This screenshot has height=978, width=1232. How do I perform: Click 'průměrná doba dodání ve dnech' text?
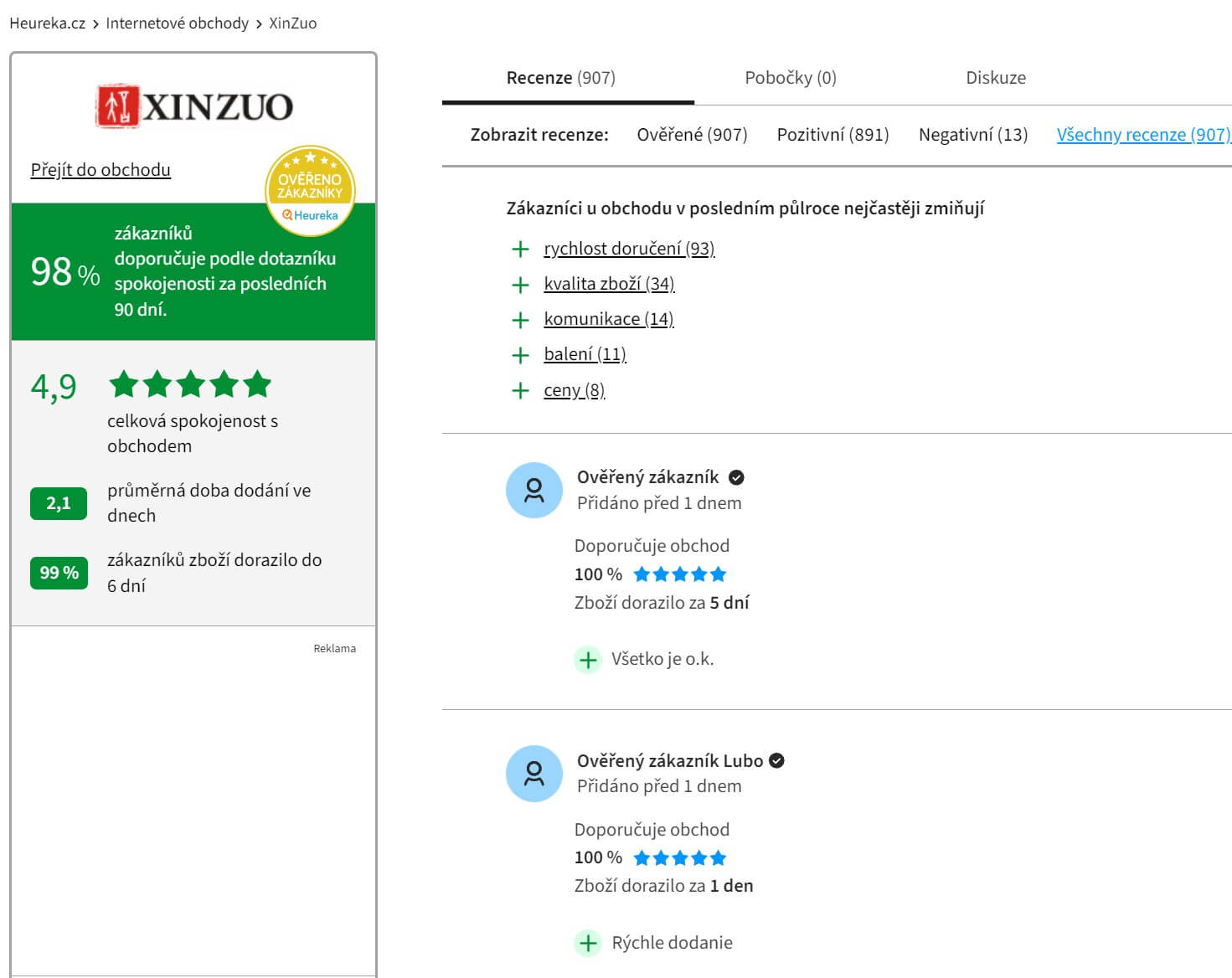tap(209, 503)
